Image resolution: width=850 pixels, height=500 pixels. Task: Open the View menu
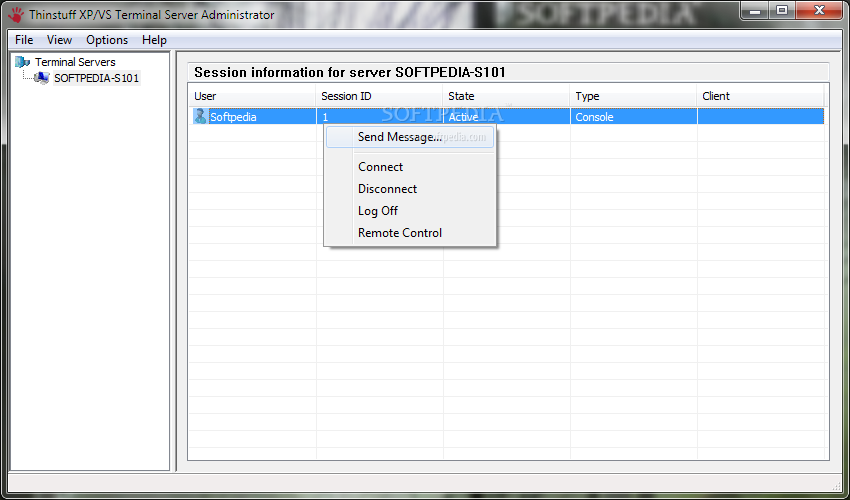point(59,40)
